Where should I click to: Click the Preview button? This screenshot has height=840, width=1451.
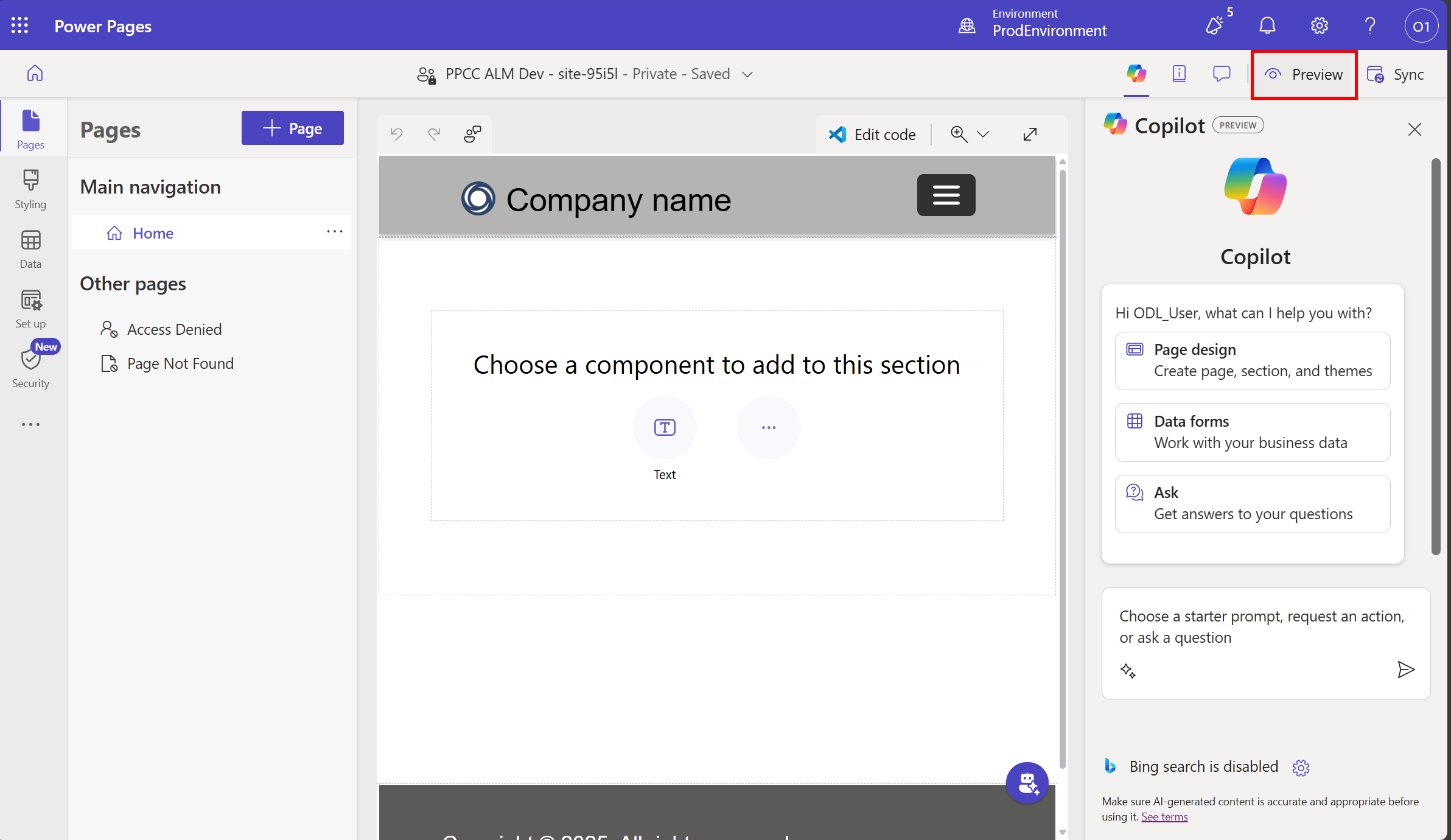click(1304, 74)
